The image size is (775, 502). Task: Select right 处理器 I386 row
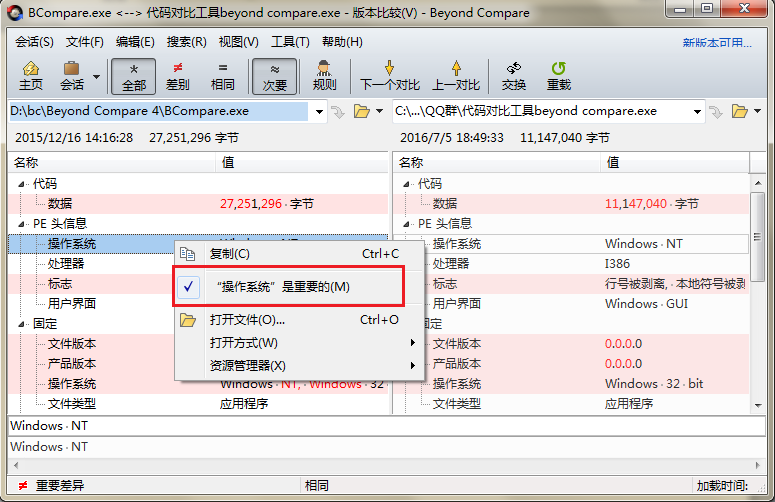586,263
